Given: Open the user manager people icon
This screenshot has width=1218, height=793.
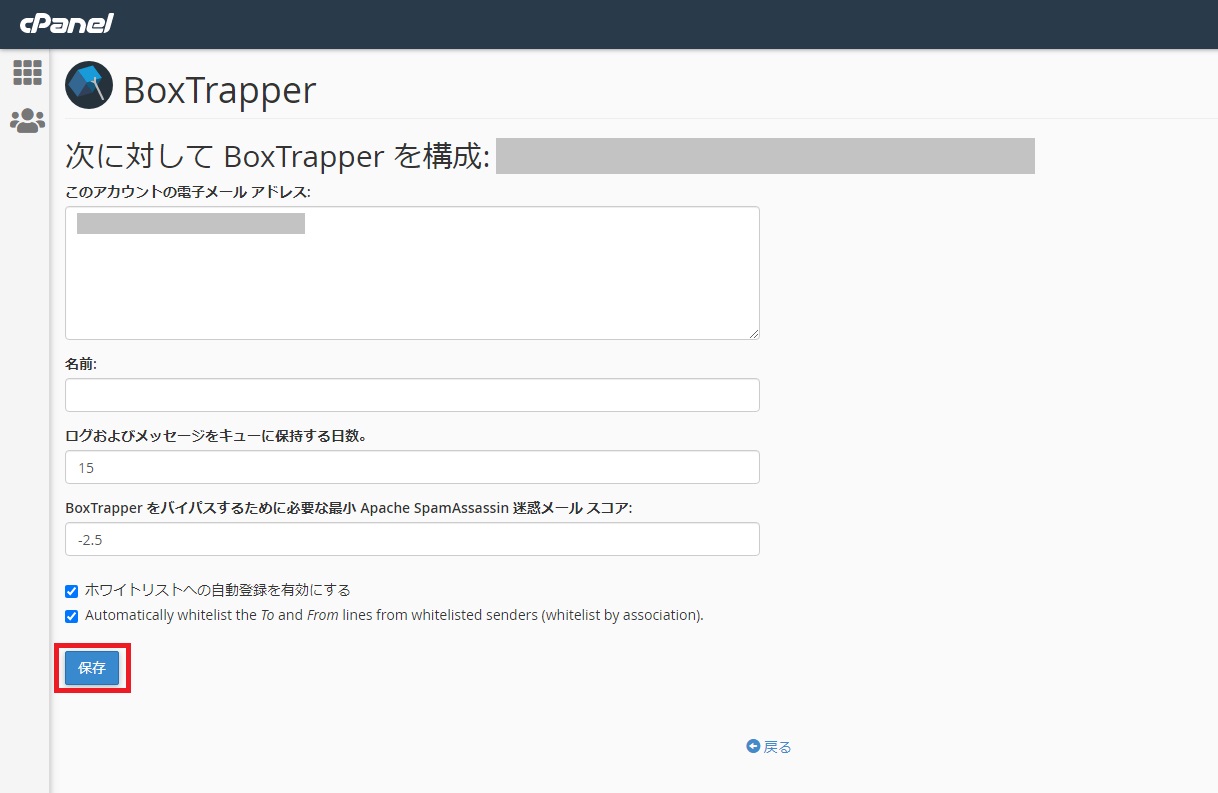Looking at the screenshot, I should [27, 121].
